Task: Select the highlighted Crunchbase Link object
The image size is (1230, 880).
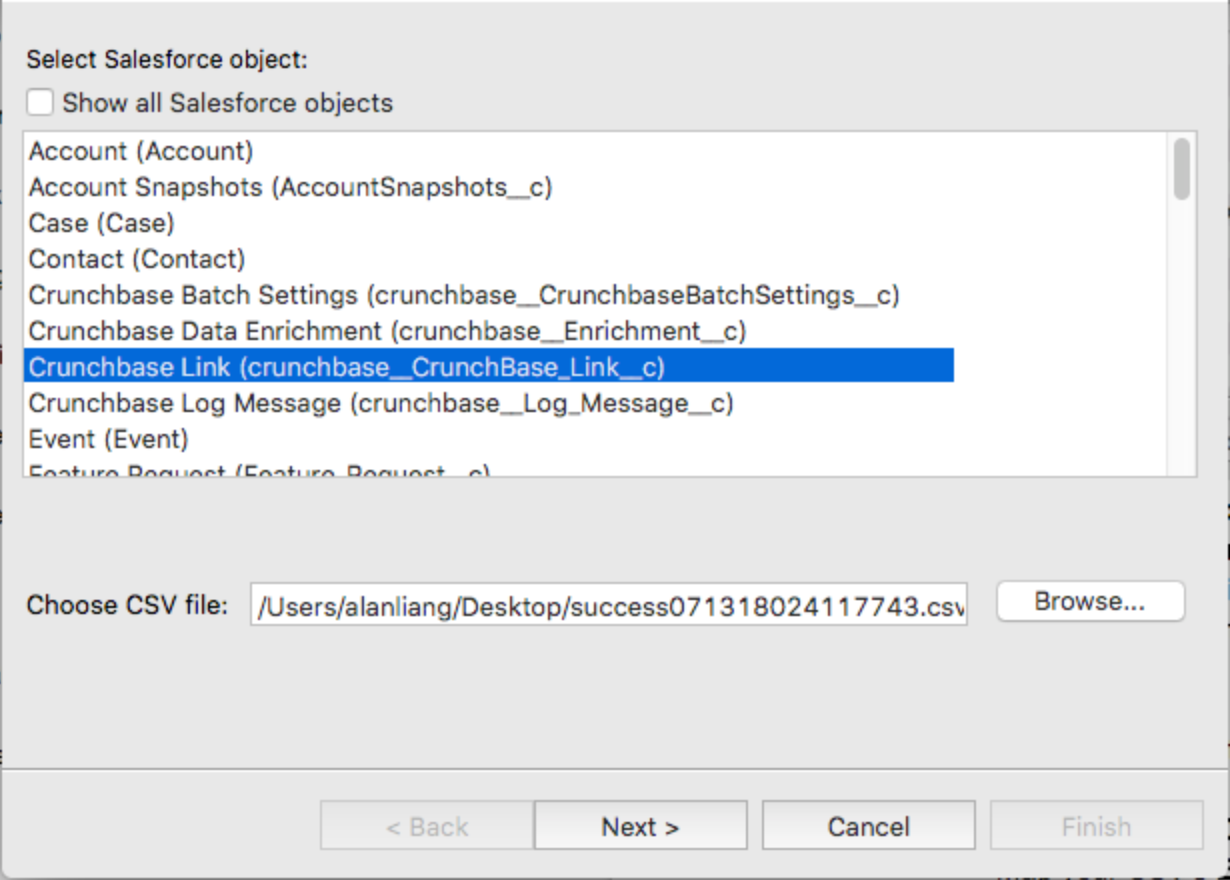Action: pos(488,366)
